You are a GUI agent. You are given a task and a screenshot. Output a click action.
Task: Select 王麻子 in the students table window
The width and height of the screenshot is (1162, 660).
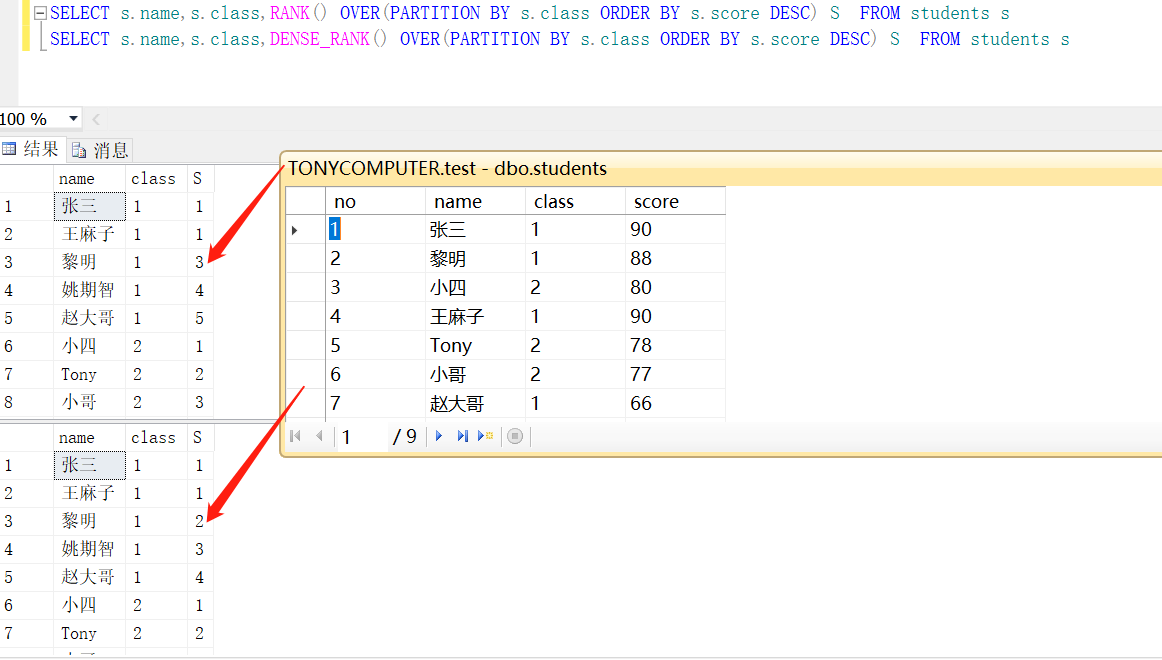475,316
